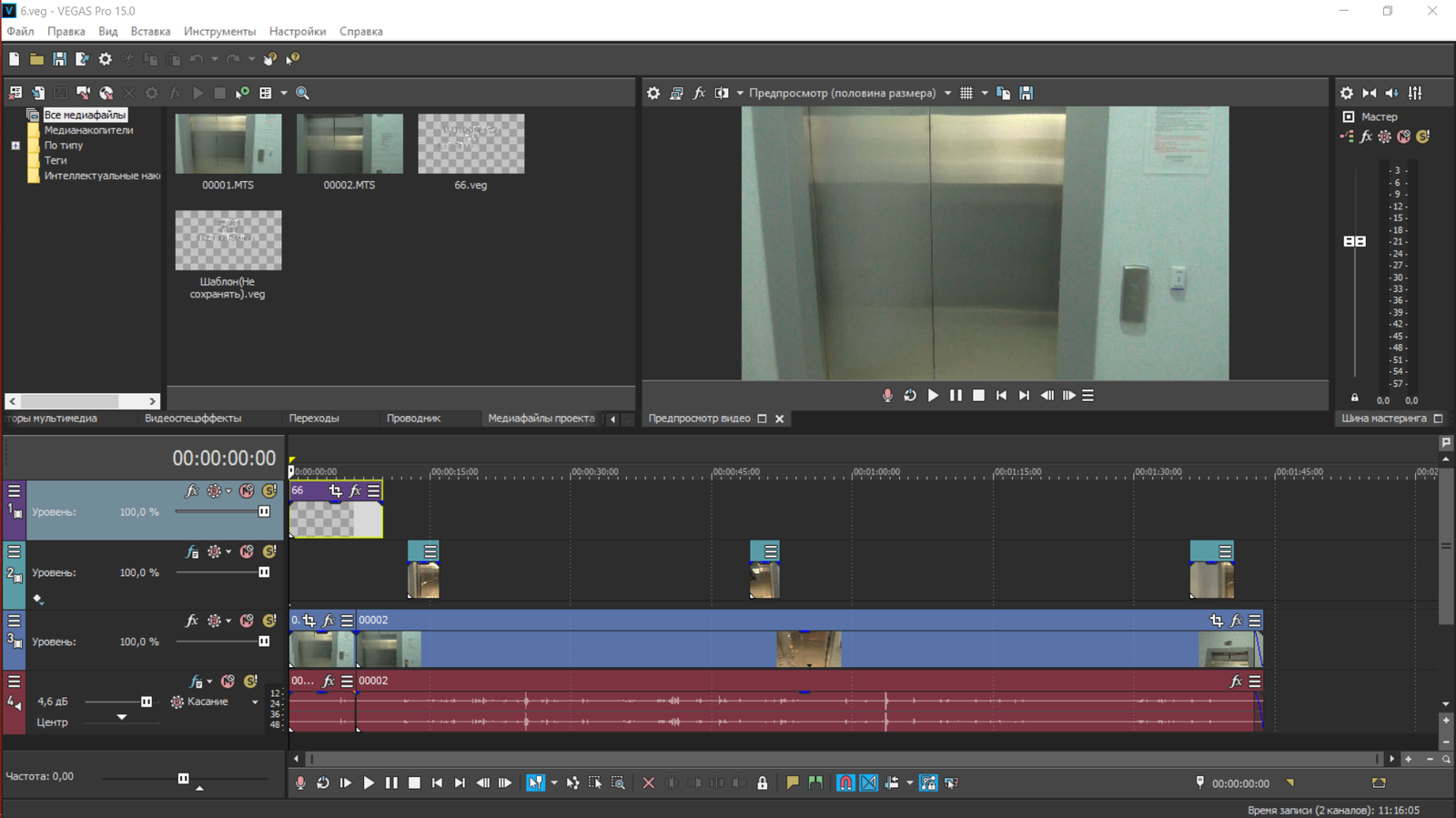Open master bus audio properties gear
The height and width of the screenshot is (818, 1456).
point(1347,93)
